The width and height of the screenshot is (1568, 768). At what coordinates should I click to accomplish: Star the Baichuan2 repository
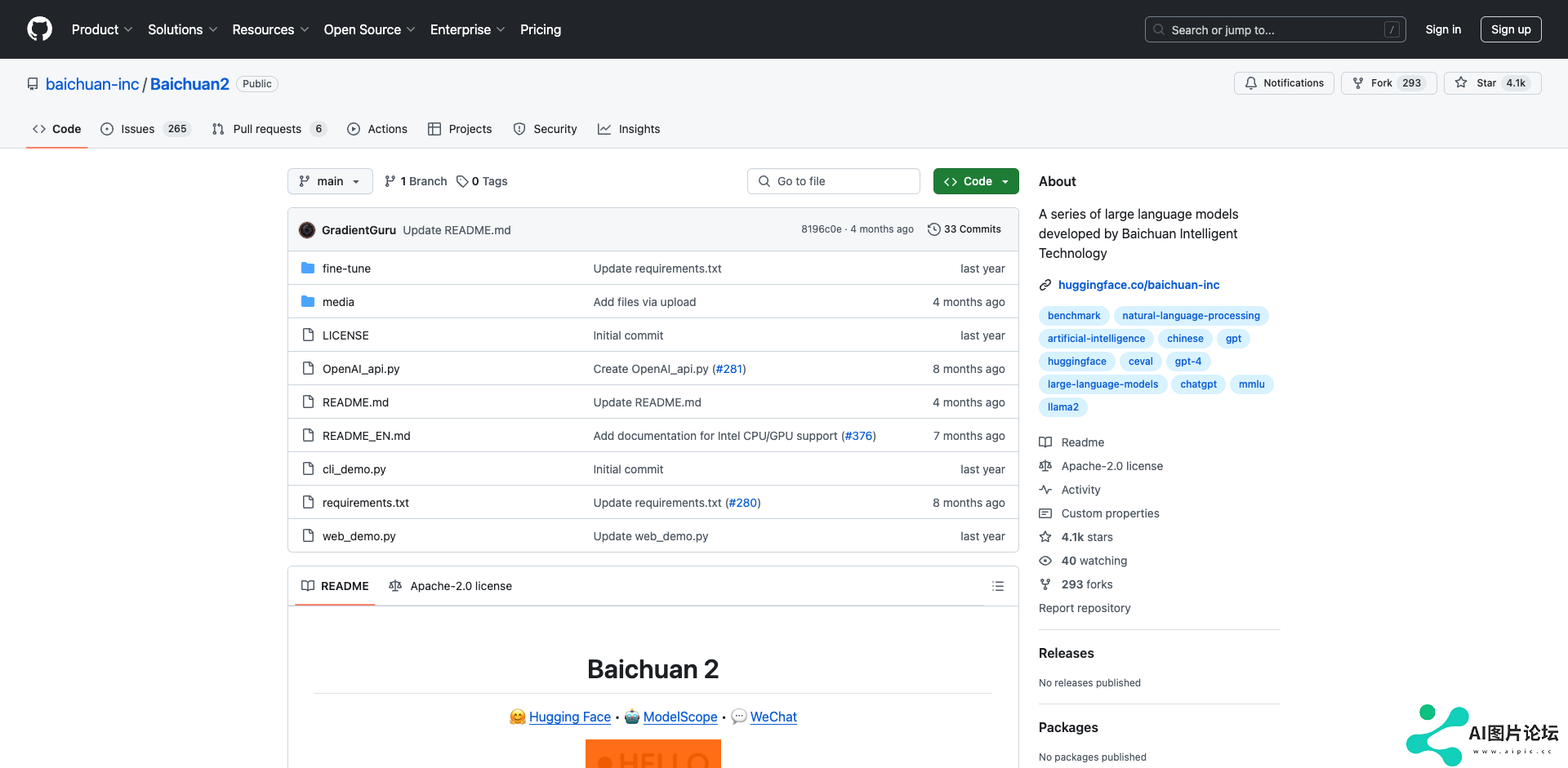tap(1492, 83)
